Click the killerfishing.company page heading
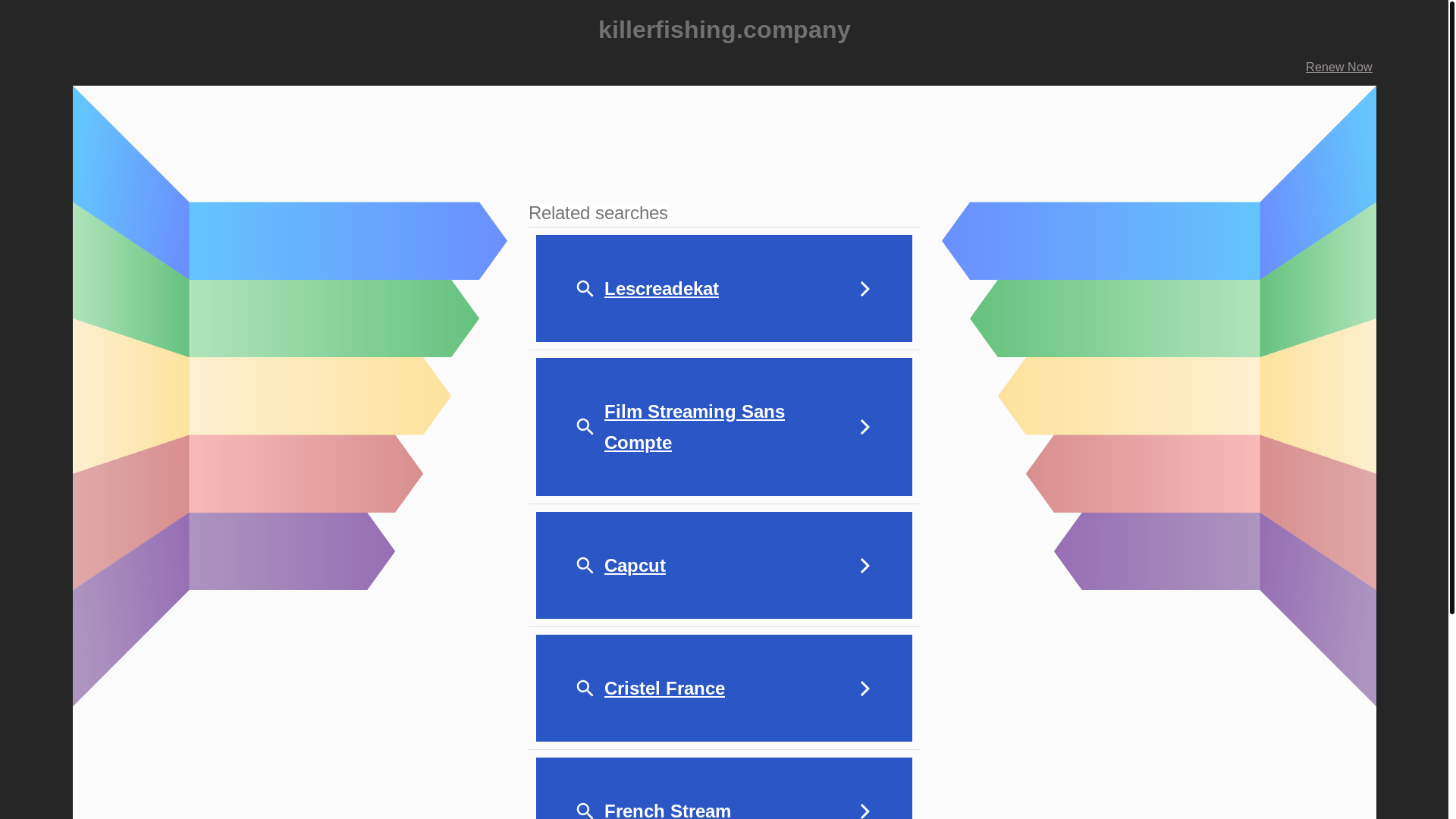 724,30
